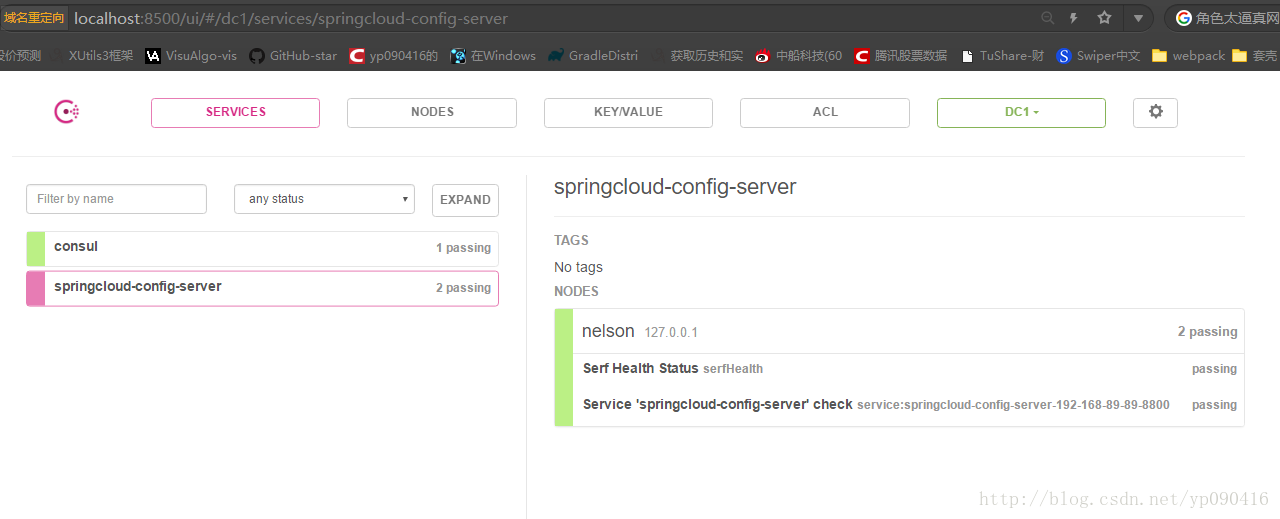
Task: Open the ACL tab
Action: (825, 112)
